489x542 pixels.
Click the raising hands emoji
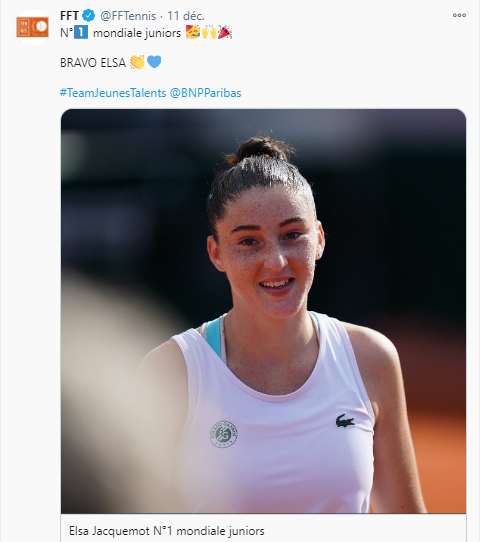(x=209, y=32)
